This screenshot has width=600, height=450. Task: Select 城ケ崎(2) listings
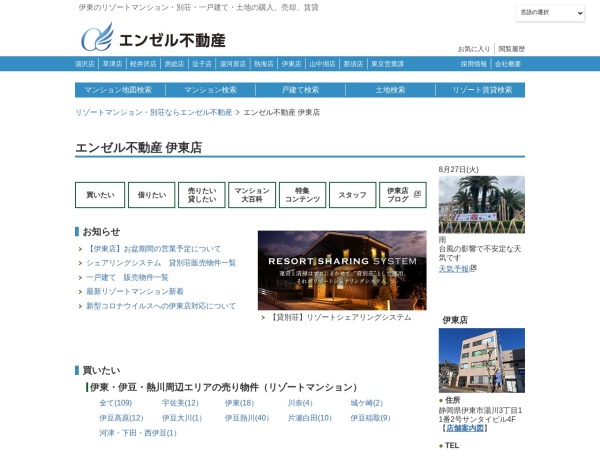click(x=367, y=403)
